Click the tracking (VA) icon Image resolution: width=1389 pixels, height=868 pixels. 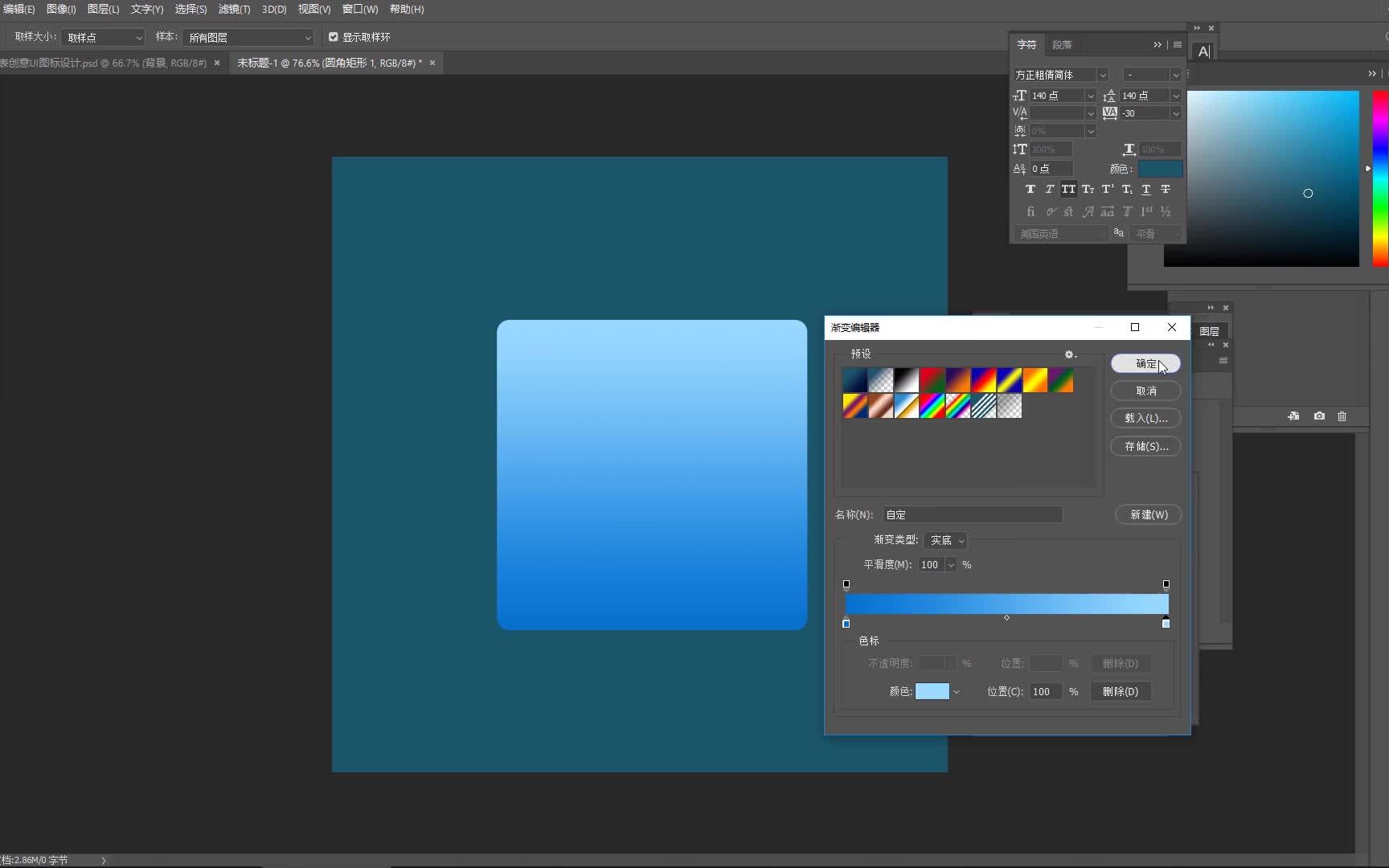(x=1109, y=113)
